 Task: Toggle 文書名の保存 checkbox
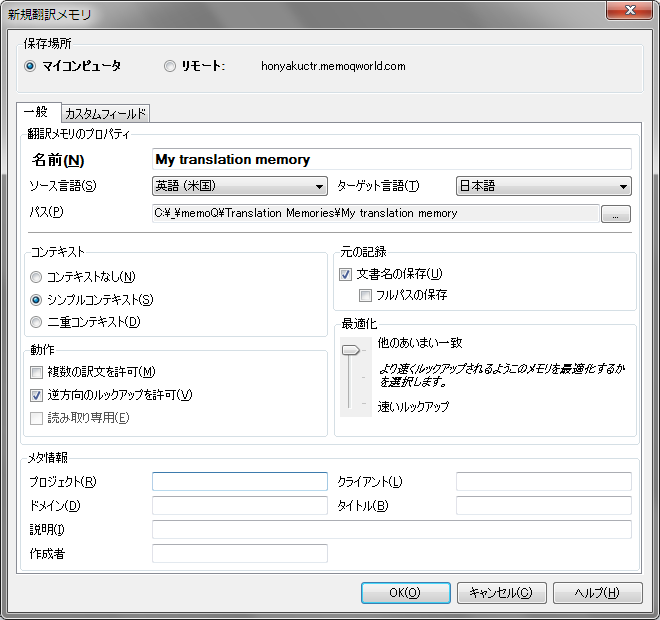tap(346, 274)
